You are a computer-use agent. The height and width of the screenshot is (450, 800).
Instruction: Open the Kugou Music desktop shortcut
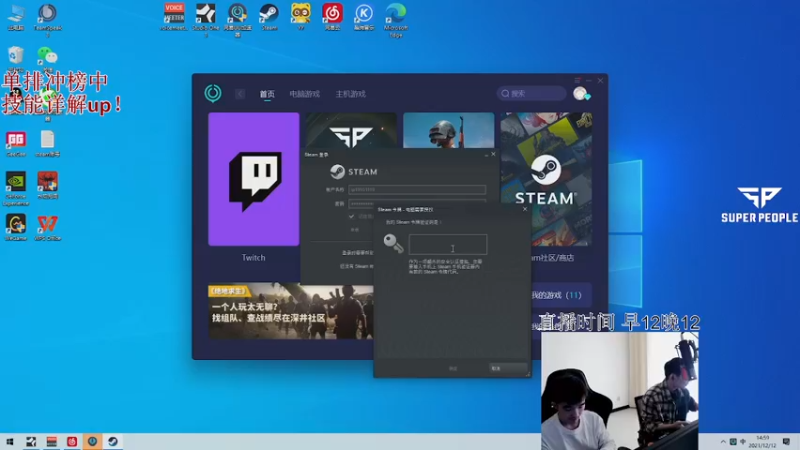click(364, 16)
